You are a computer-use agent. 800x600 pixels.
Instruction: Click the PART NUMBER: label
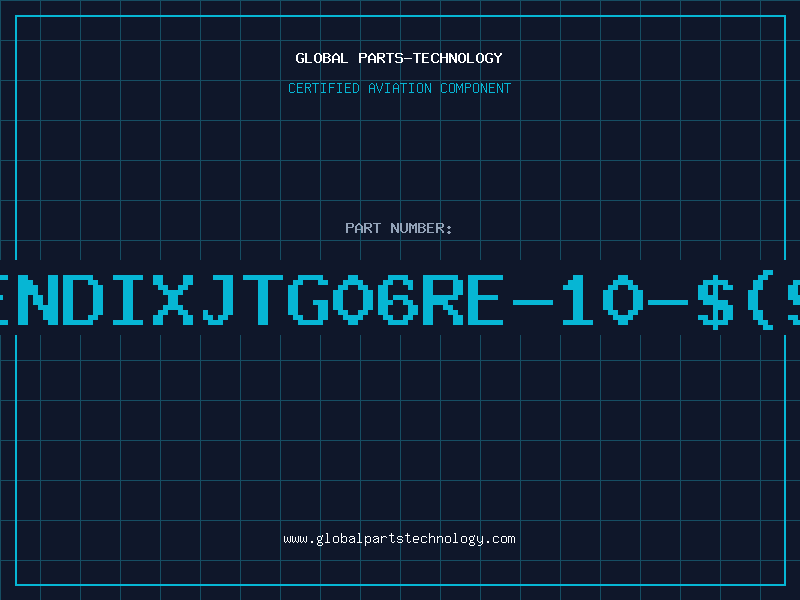(x=399, y=228)
